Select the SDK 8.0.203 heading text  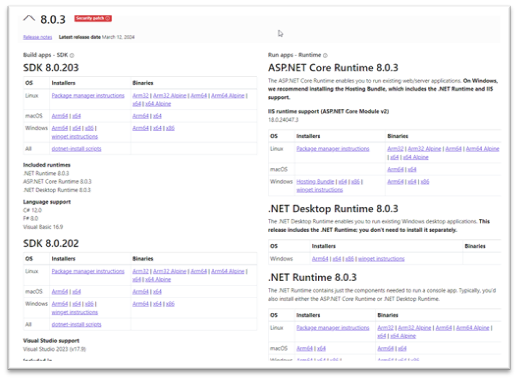coord(51,68)
